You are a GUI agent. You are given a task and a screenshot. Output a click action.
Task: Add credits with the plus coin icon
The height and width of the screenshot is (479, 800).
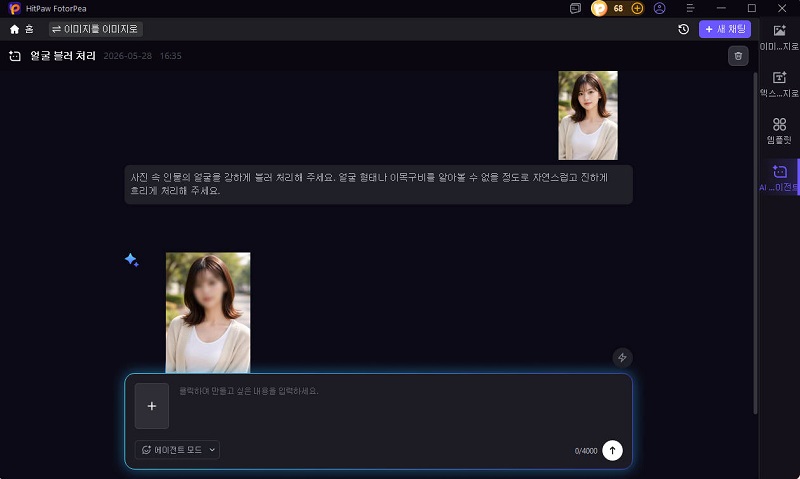[x=637, y=8]
